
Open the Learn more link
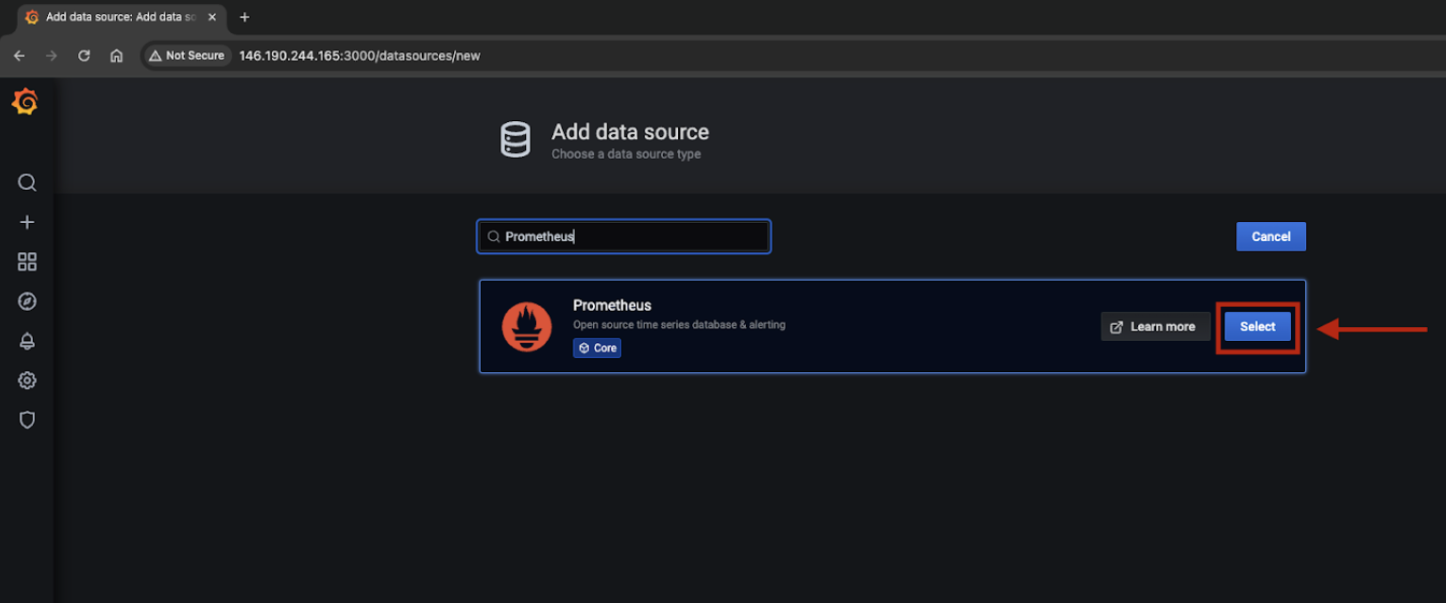tap(1154, 327)
